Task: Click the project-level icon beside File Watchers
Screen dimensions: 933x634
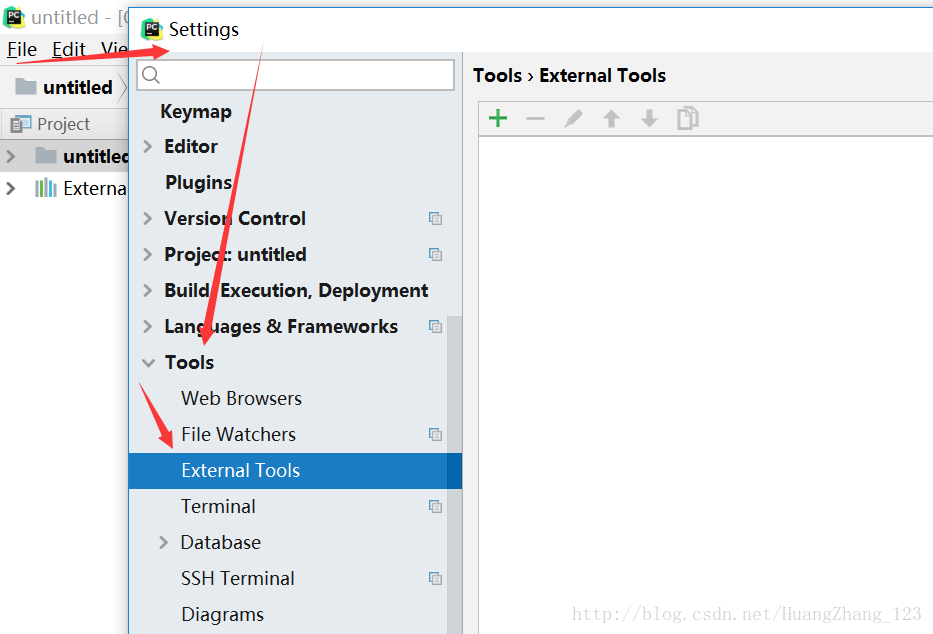Action: [x=435, y=435]
